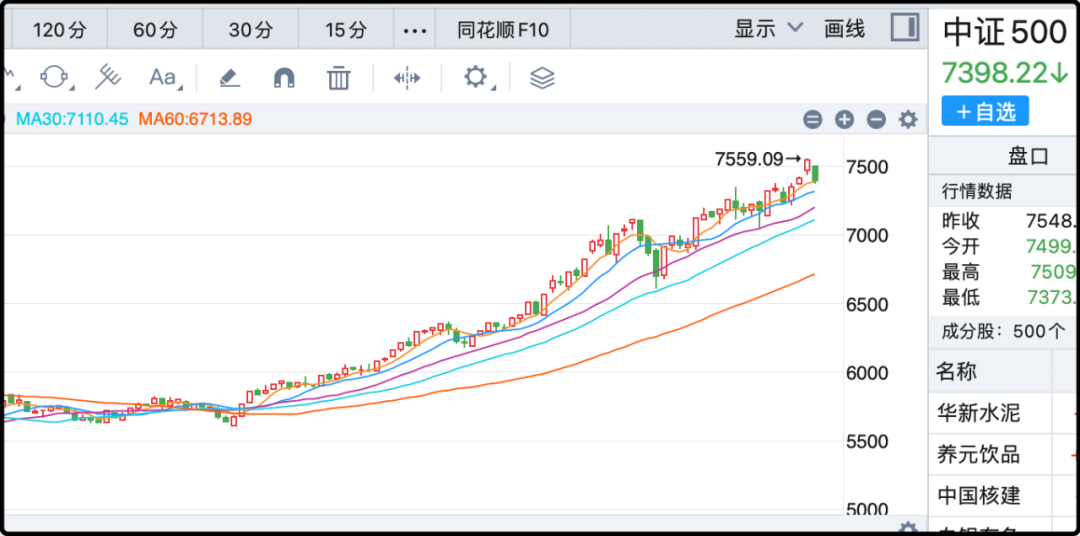The image size is (1080, 536).
Task: Switch to 120分 timeframe tab
Action: (x=60, y=30)
